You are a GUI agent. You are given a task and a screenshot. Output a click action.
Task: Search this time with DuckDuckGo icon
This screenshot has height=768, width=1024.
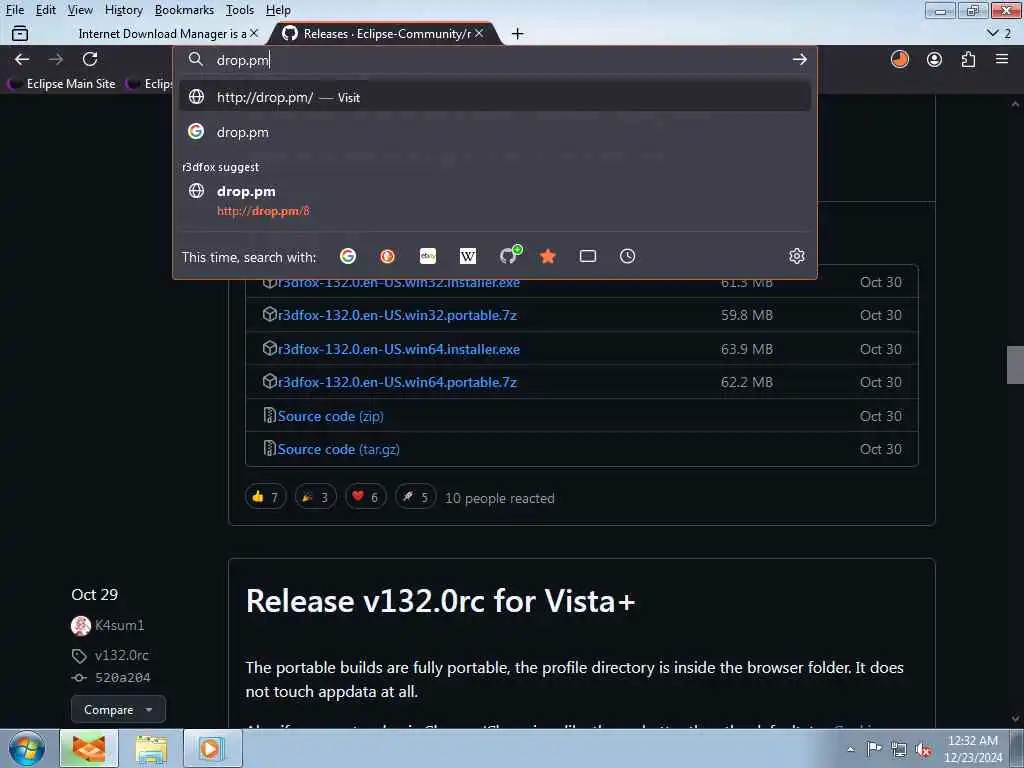tap(387, 256)
